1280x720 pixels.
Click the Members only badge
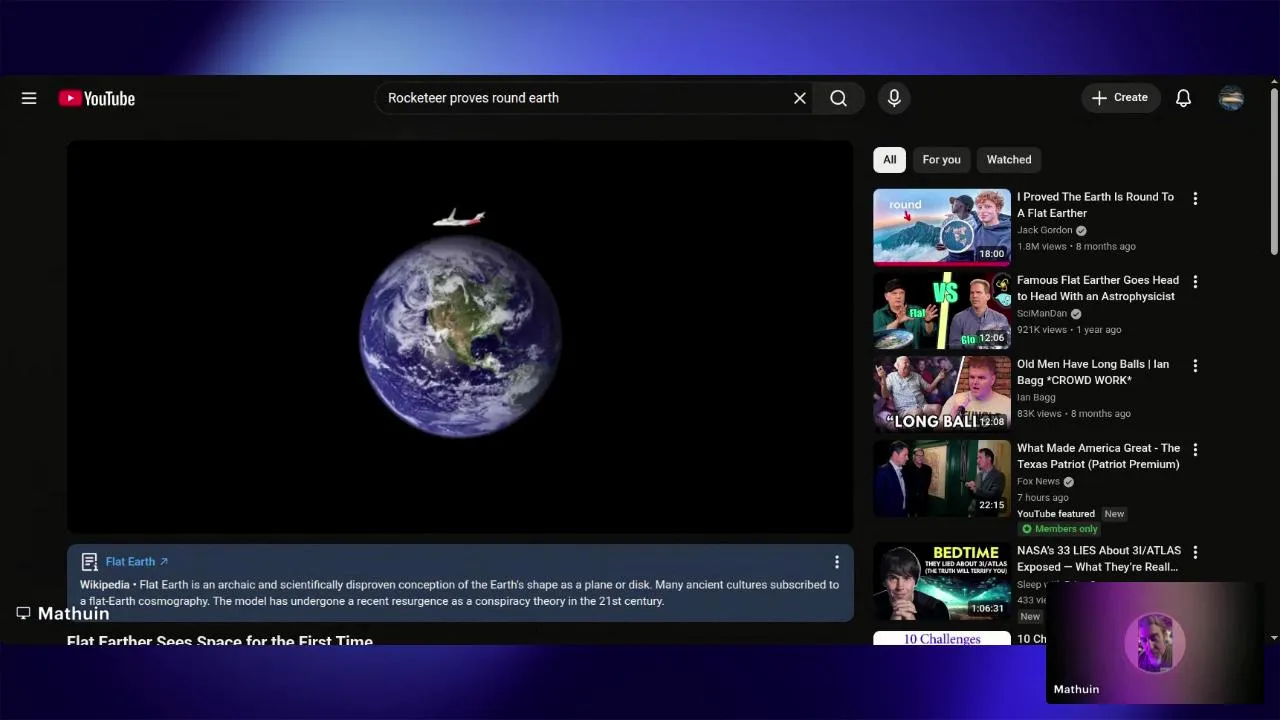1059,529
